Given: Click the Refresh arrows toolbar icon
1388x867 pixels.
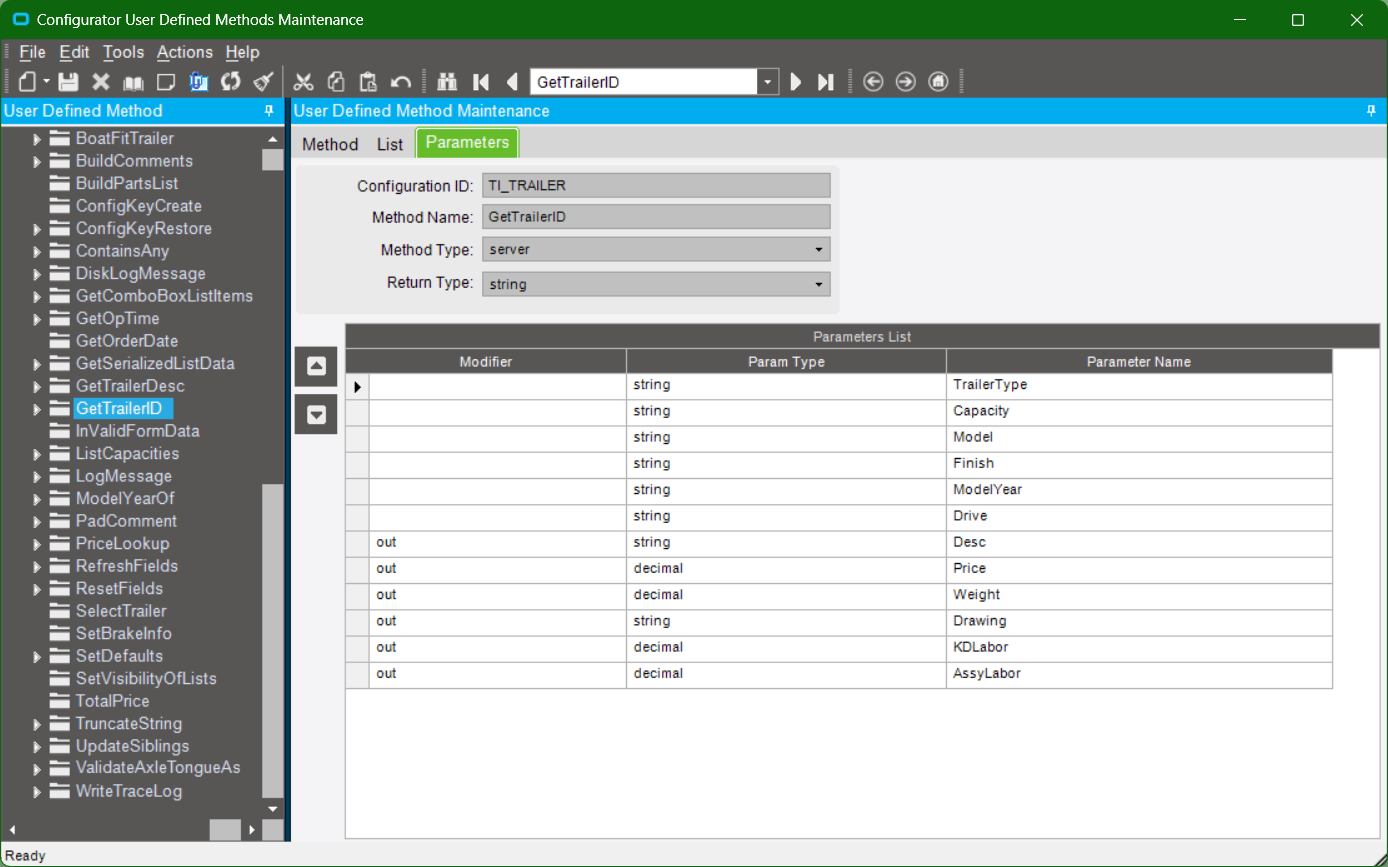Looking at the screenshot, I should coord(231,82).
